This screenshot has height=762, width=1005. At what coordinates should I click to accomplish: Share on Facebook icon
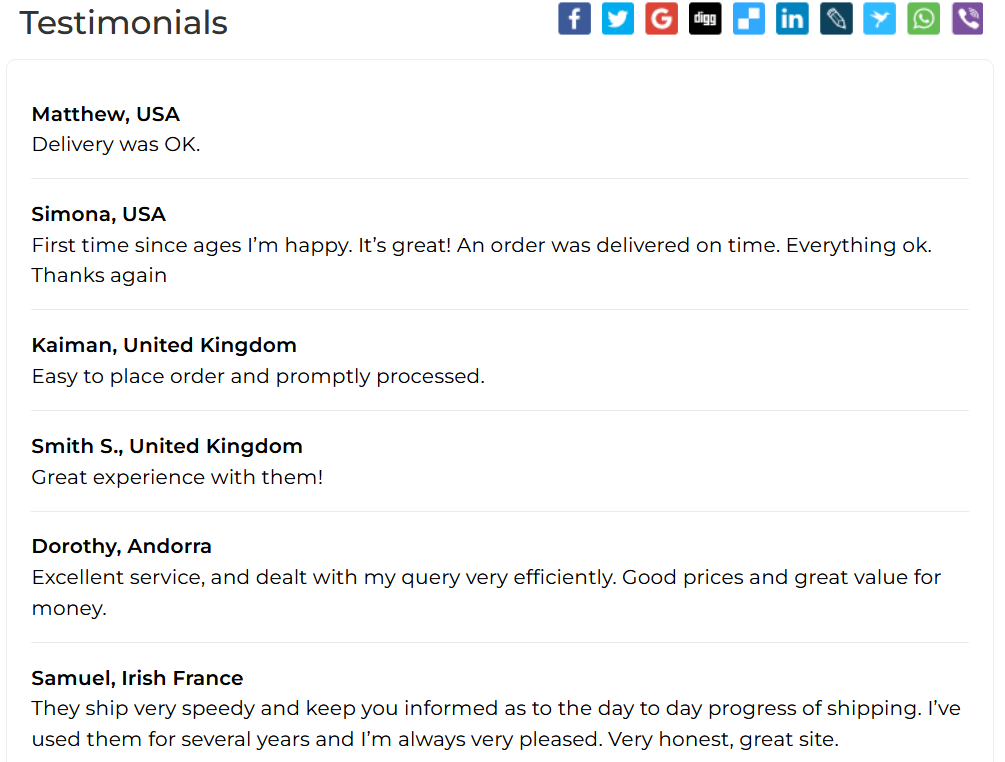[574, 19]
